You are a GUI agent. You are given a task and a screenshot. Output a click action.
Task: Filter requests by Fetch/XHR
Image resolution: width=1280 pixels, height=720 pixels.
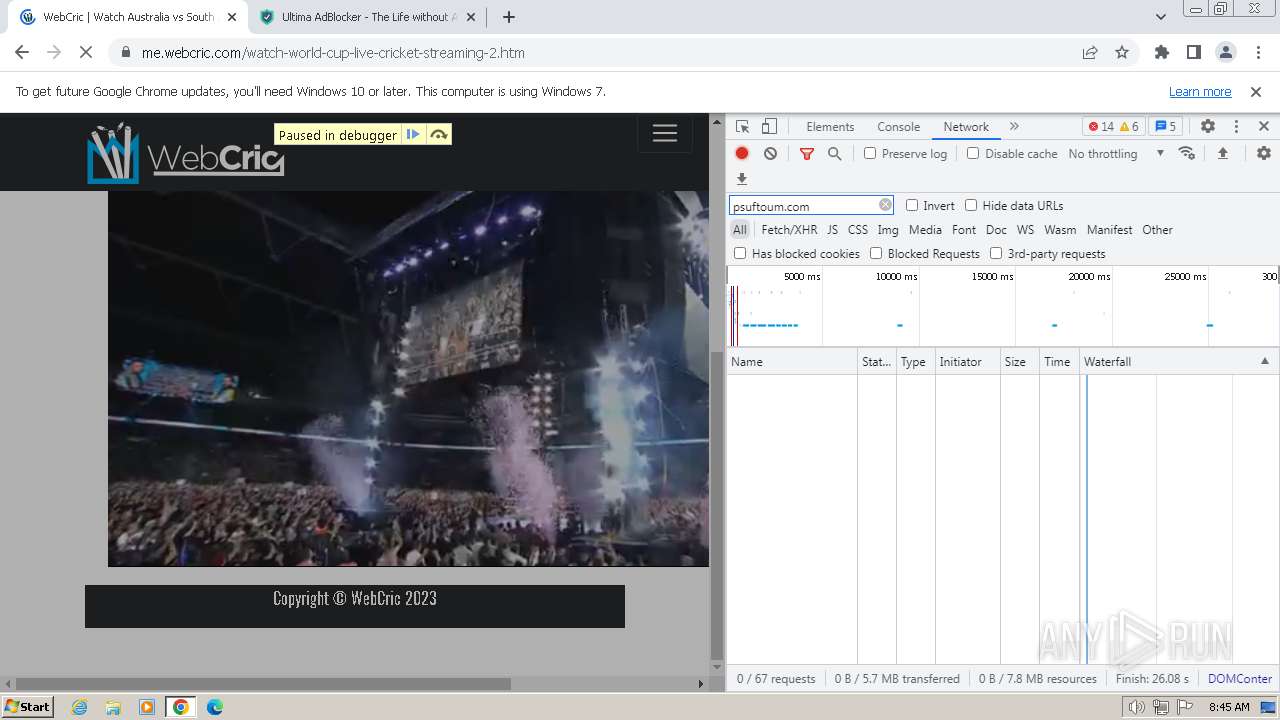coord(789,229)
